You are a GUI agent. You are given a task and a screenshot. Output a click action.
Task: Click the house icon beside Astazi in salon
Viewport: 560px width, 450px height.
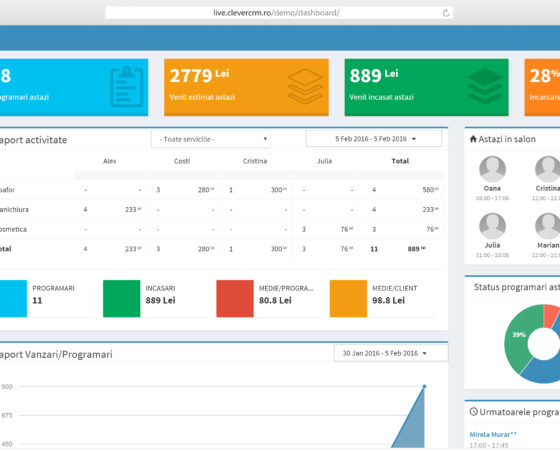point(473,139)
